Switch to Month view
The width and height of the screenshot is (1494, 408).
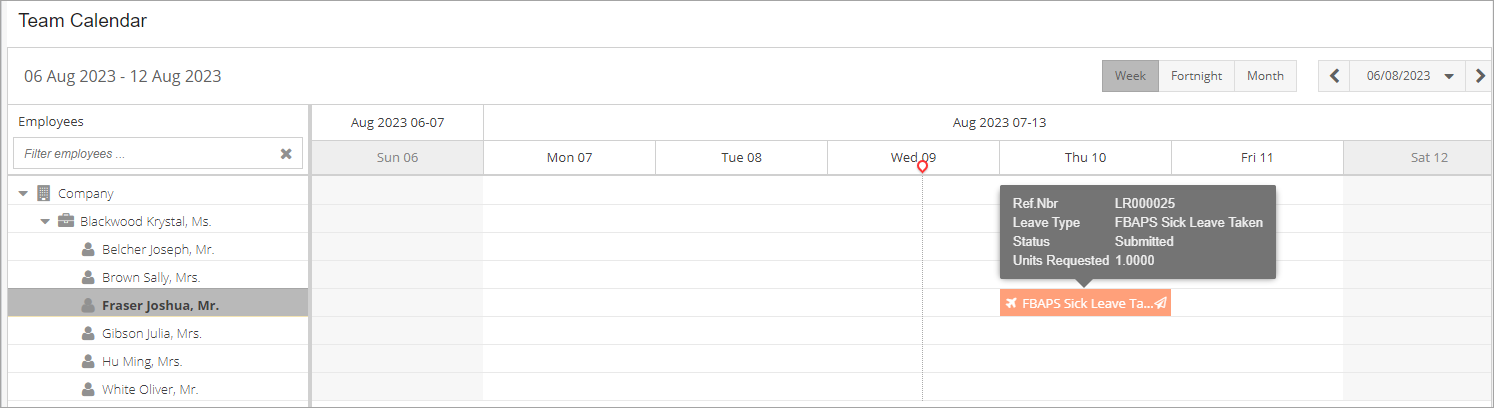[1265, 76]
